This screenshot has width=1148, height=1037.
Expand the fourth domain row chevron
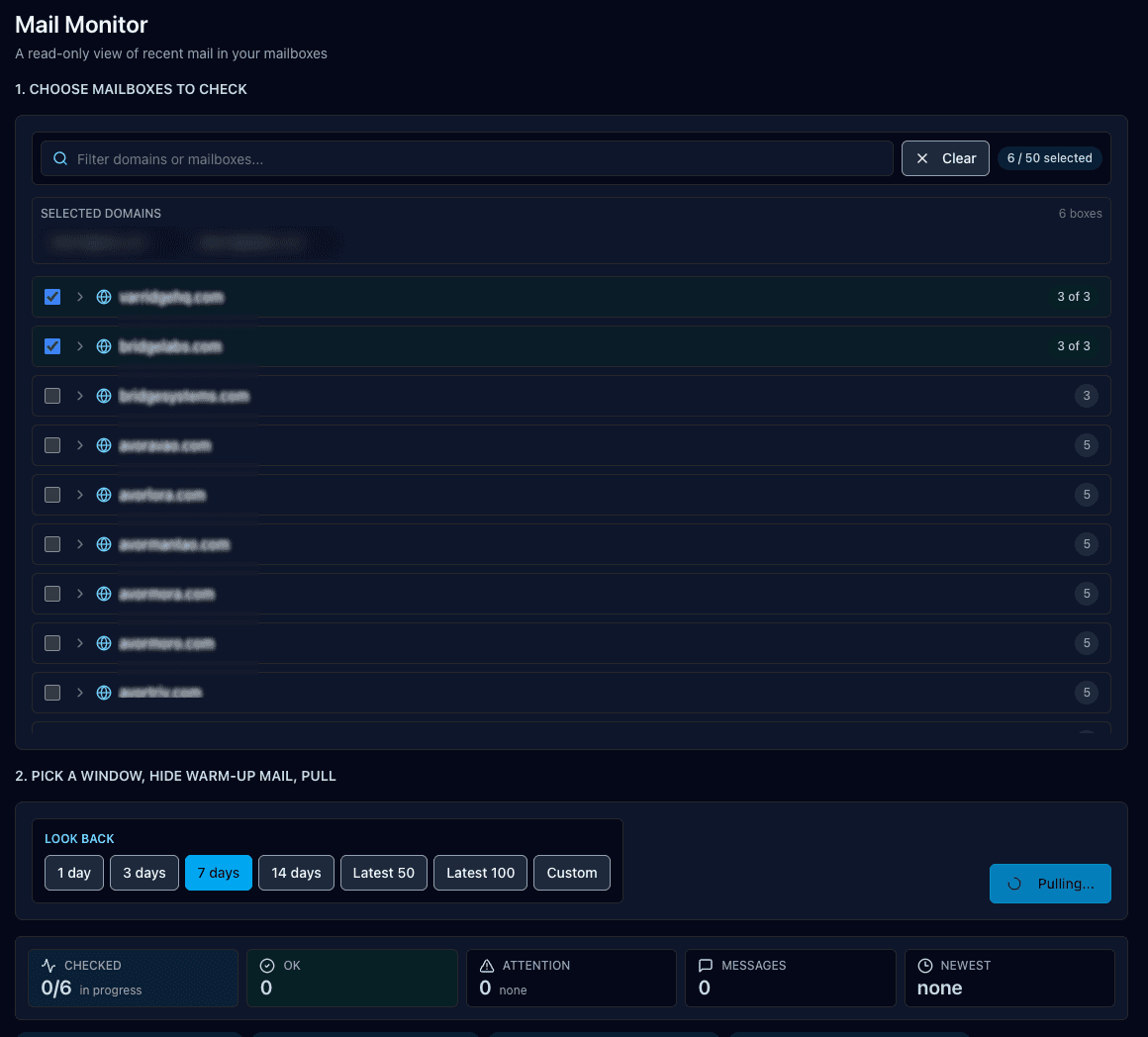coord(80,445)
